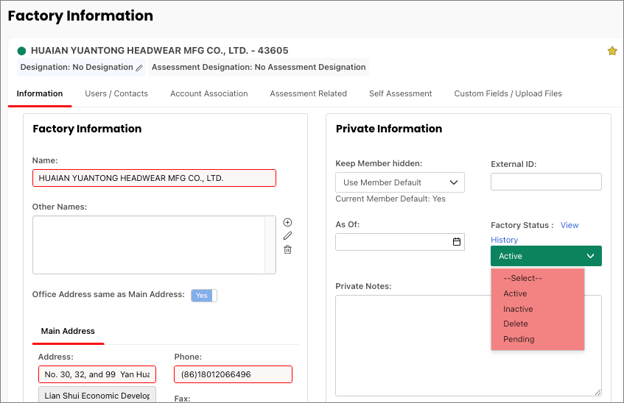624x403 pixels.
Task: Delete other name using trash icon
Action: (x=287, y=249)
